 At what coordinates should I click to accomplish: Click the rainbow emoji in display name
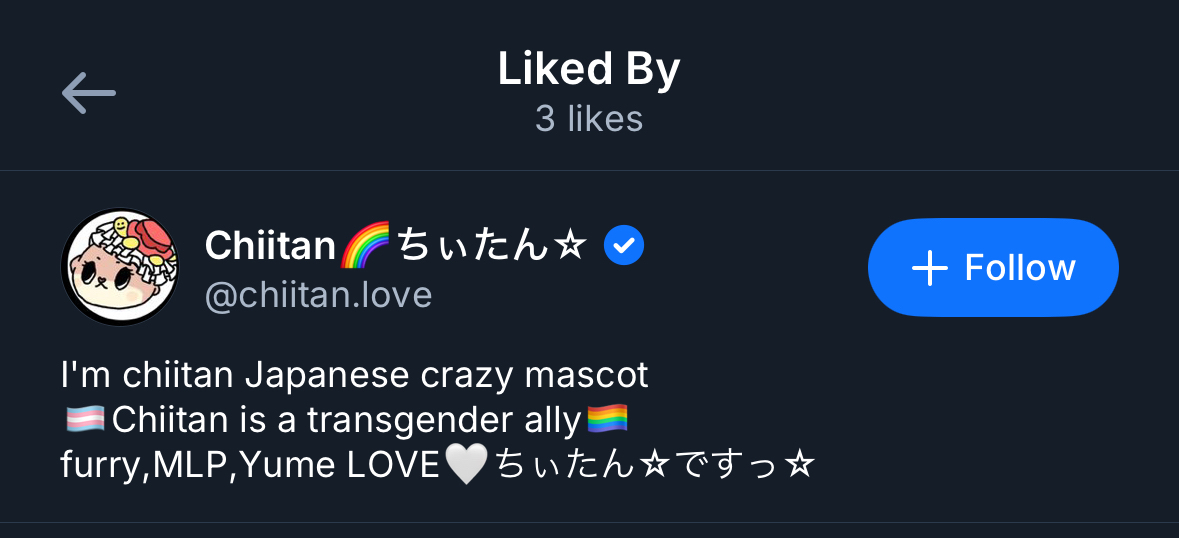tap(365, 246)
